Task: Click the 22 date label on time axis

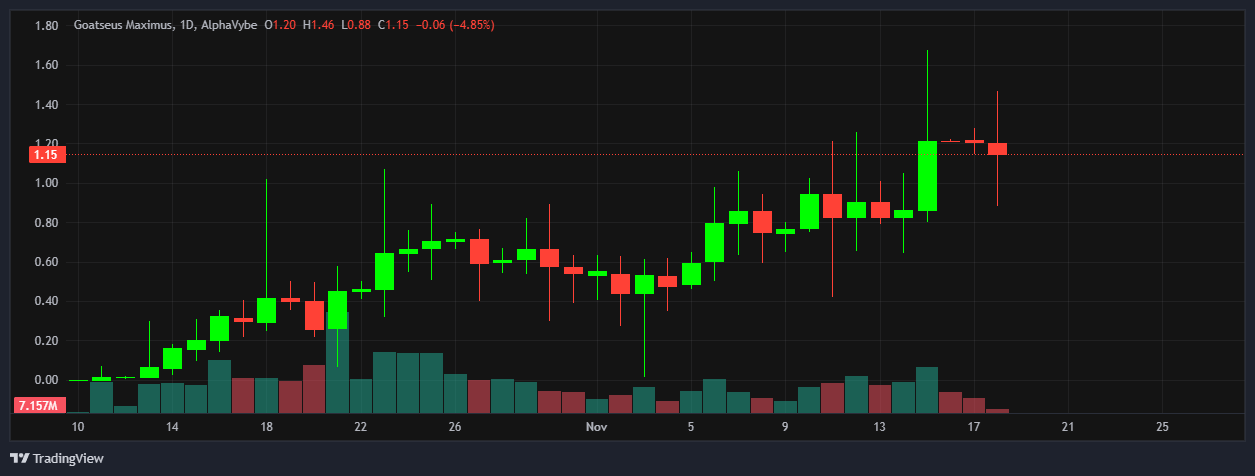Action: pos(361,427)
